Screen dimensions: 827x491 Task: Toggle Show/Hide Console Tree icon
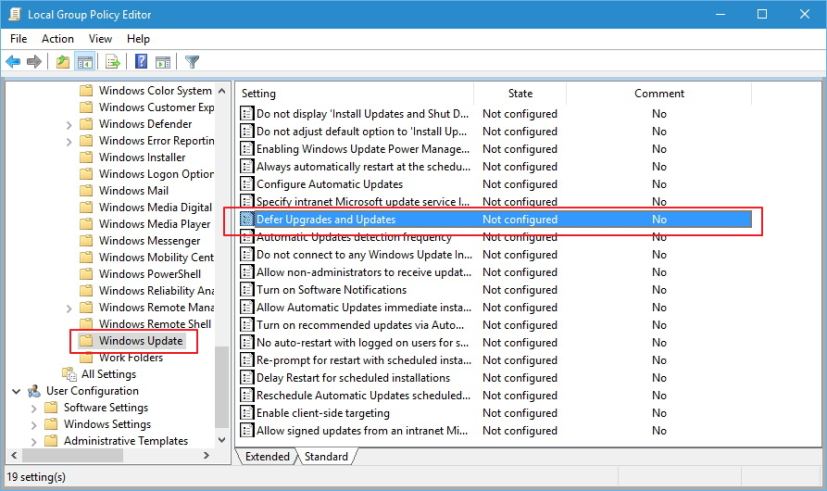coord(85,62)
